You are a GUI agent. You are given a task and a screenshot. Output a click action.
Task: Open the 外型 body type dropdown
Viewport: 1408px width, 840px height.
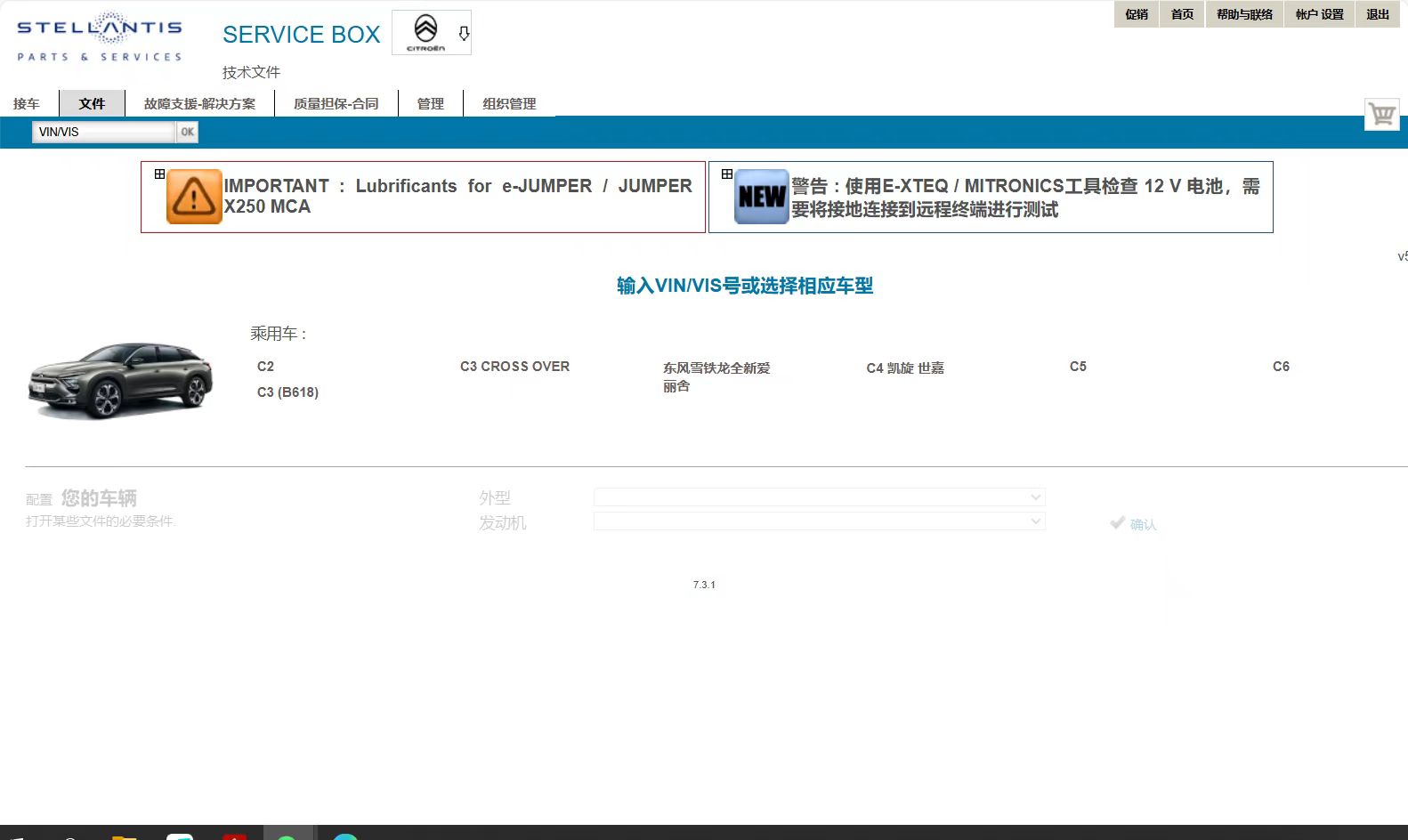pyautogui.click(x=819, y=497)
